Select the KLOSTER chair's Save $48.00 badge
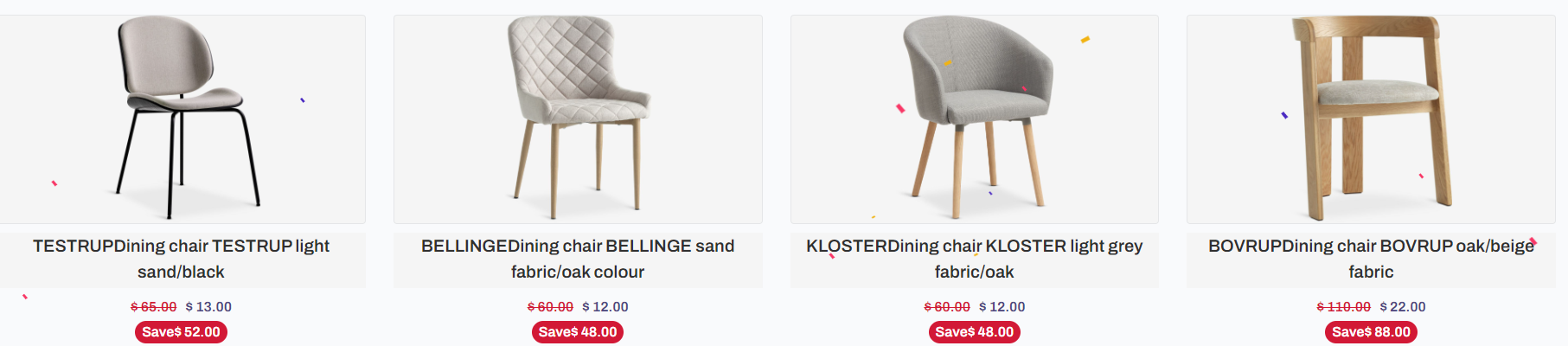The width and height of the screenshot is (1568, 346). (974, 332)
